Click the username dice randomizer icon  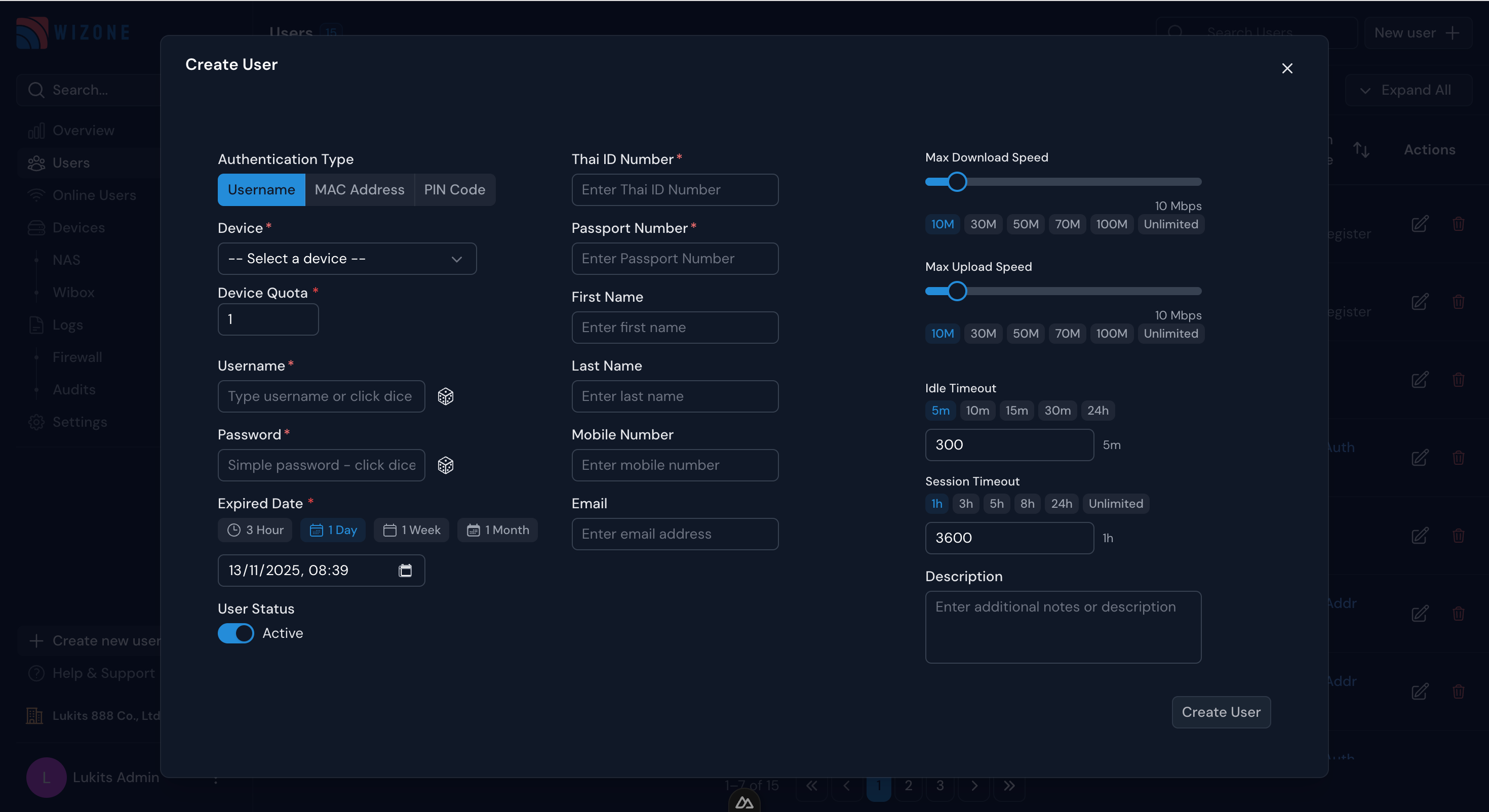(445, 396)
